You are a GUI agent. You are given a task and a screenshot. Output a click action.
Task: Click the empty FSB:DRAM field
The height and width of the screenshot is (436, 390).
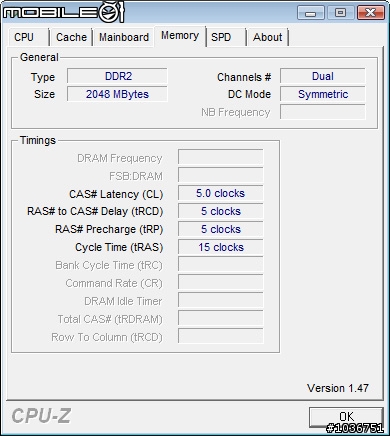pyautogui.click(x=221, y=175)
